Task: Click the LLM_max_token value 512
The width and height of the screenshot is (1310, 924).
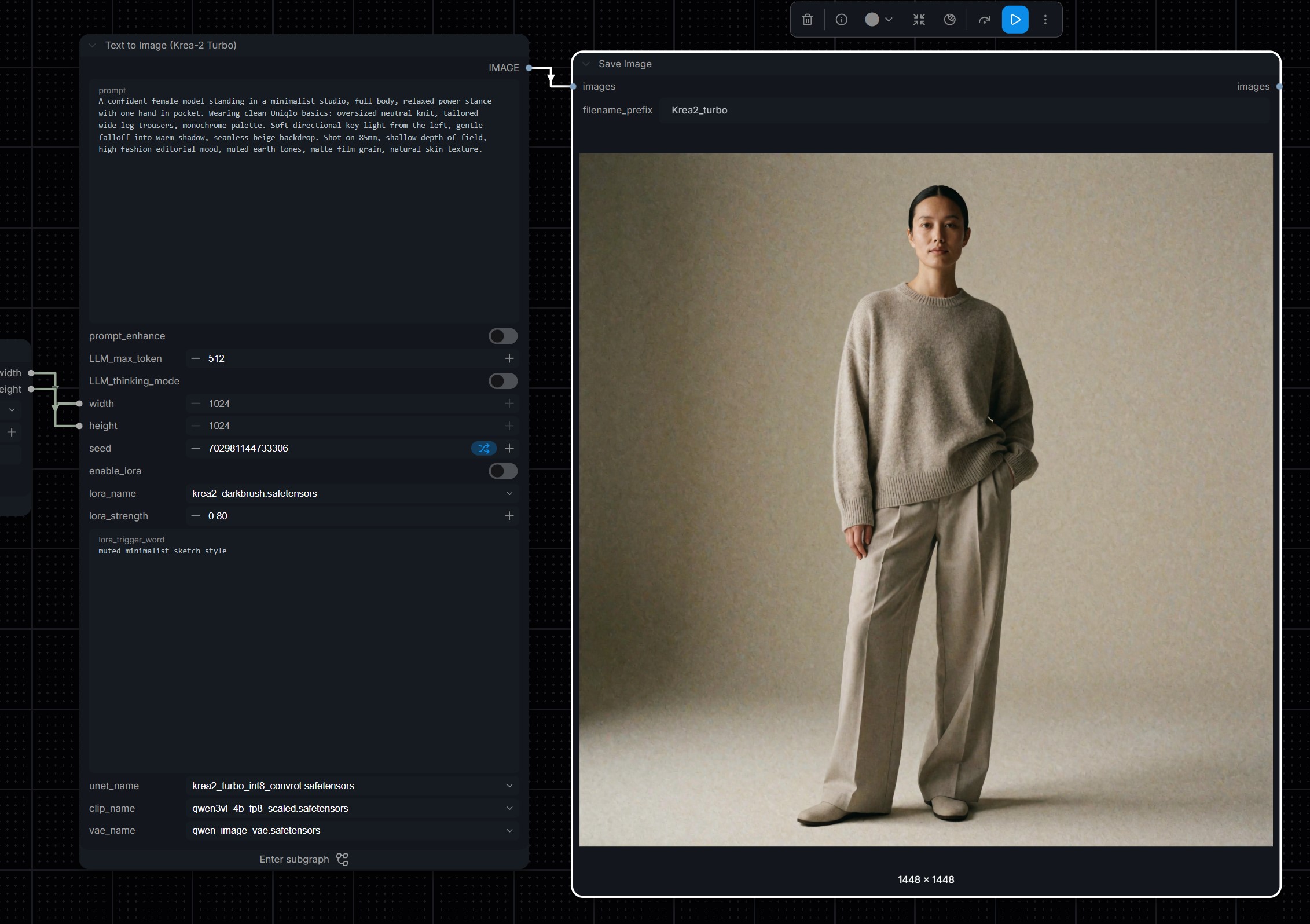Action: coord(217,358)
